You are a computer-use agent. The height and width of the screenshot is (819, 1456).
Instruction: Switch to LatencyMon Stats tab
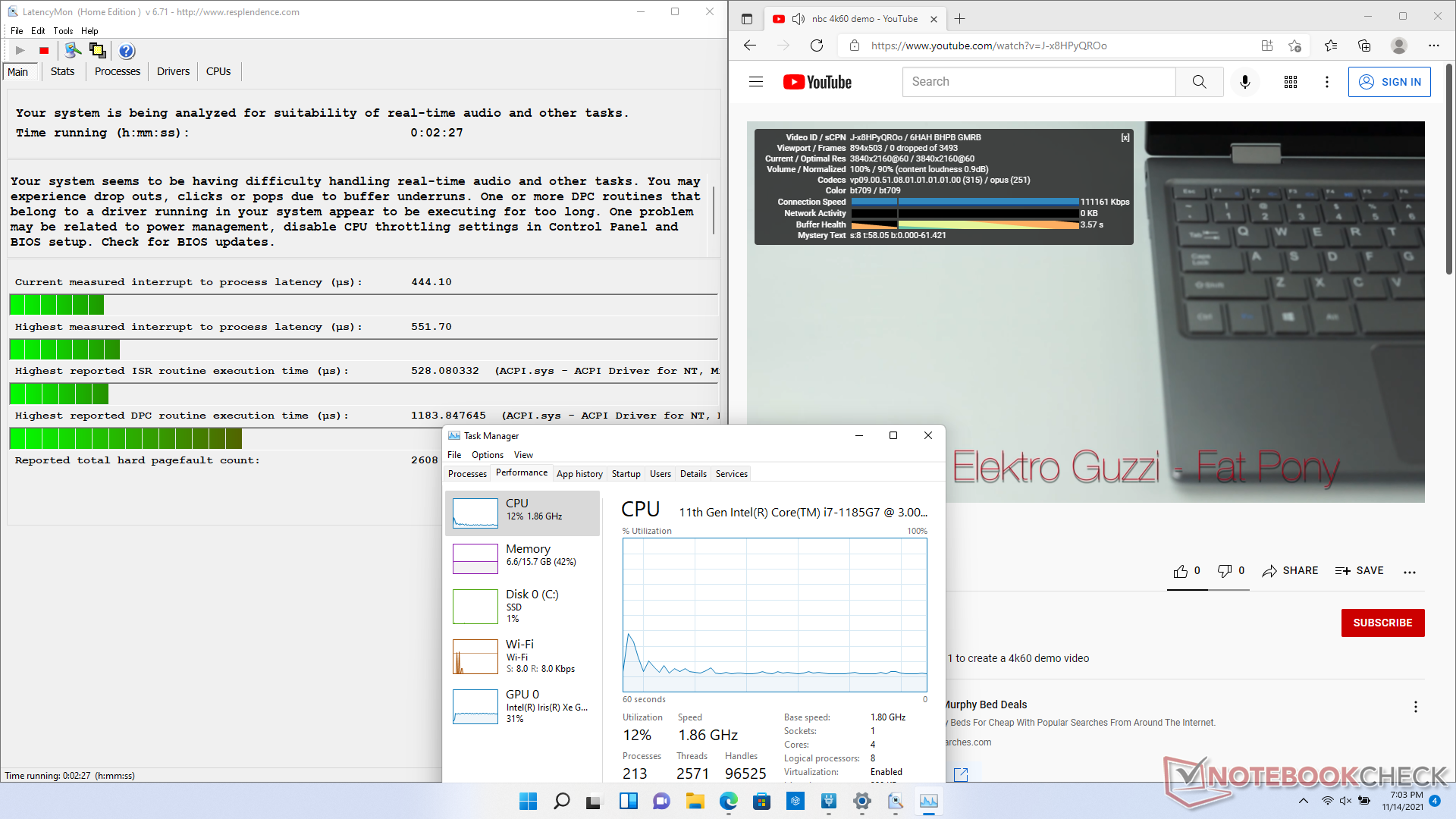pyautogui.click(x=62, y=71)
